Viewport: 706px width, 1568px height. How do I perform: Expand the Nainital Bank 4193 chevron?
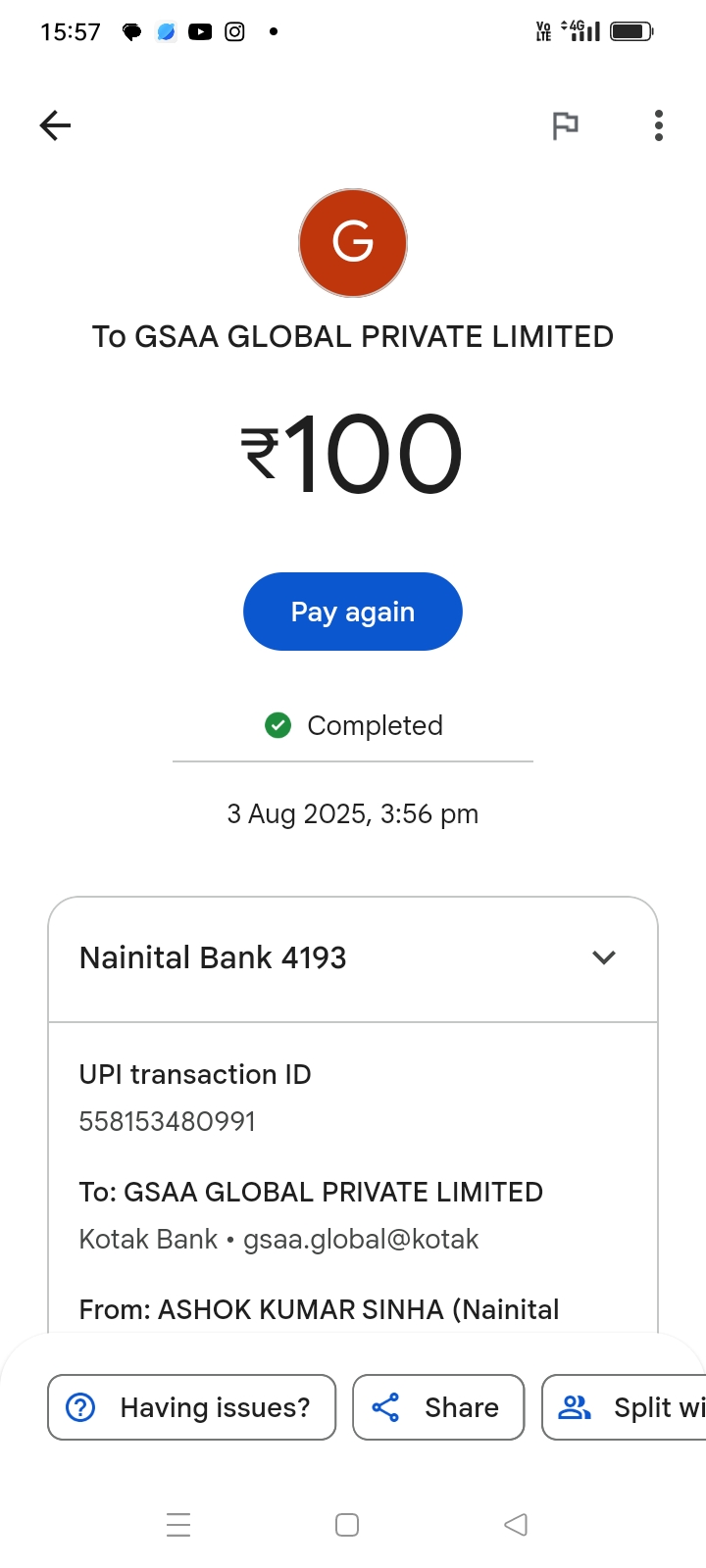604,957
